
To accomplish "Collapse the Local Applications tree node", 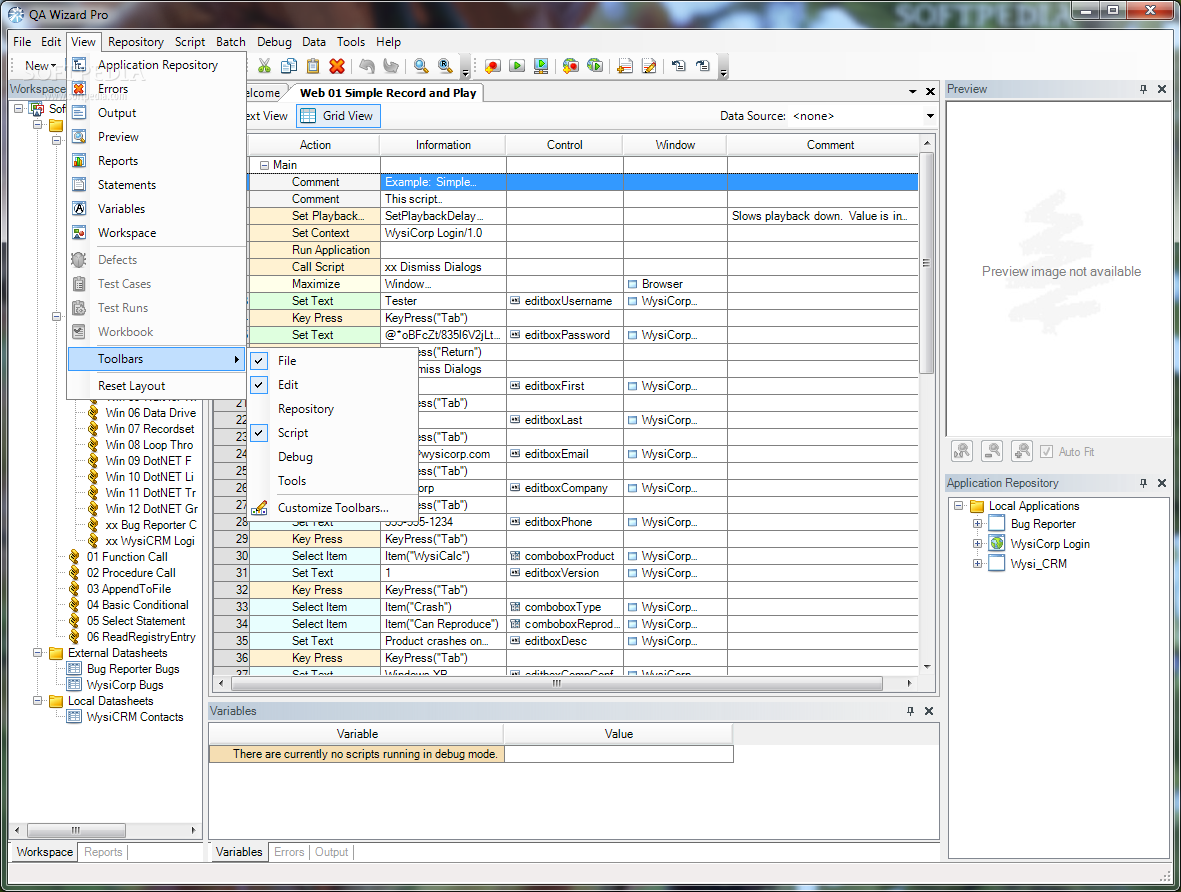I will point(958,506).
